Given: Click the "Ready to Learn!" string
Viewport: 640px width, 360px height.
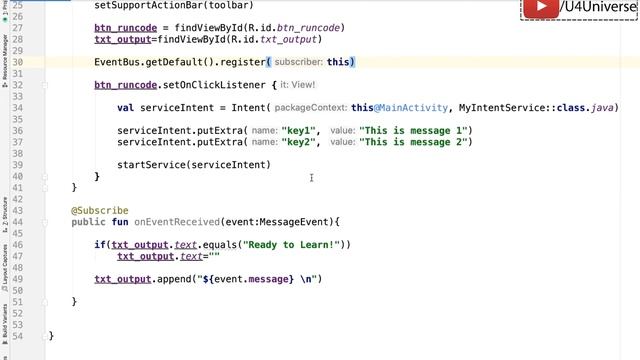Looking at the screenshot, I should pos(291,245).
